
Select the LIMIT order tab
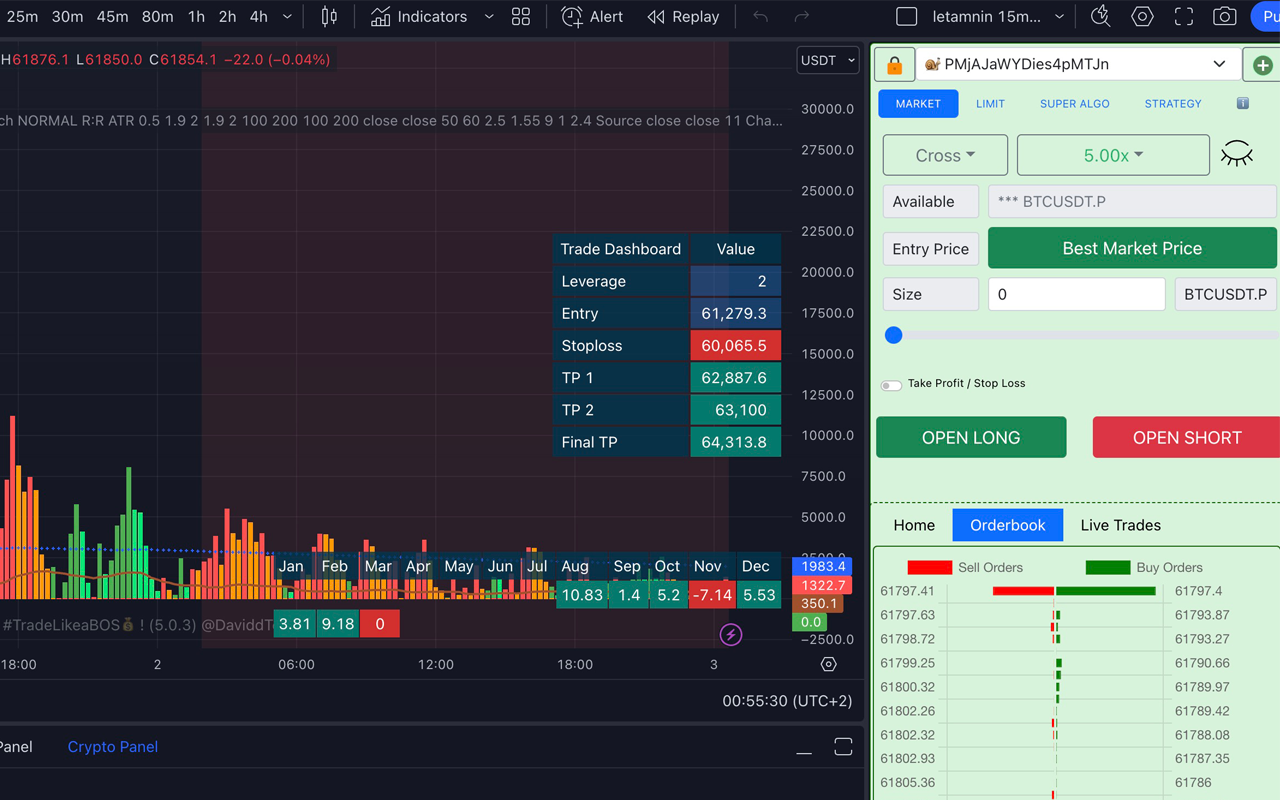pyautogui.click(x=990, y=103)
